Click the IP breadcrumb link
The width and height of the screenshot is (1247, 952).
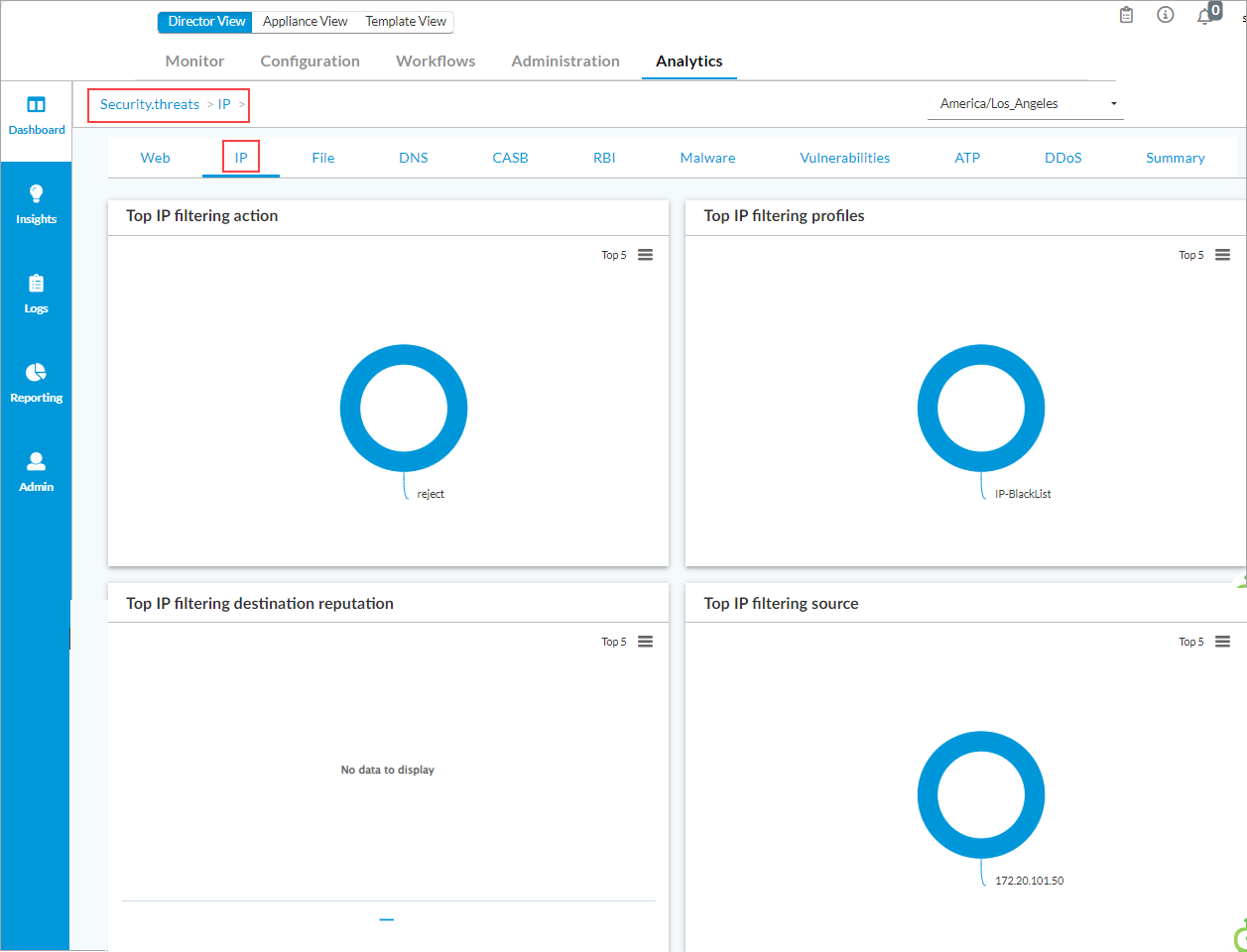tap(224, 104)
